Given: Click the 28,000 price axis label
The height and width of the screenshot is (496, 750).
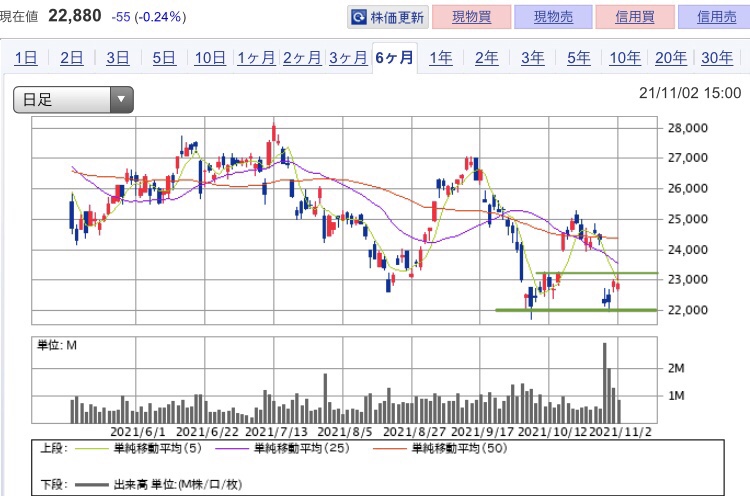Looking at the screenshot, I should pyautogui.click(x=687, y=128).
